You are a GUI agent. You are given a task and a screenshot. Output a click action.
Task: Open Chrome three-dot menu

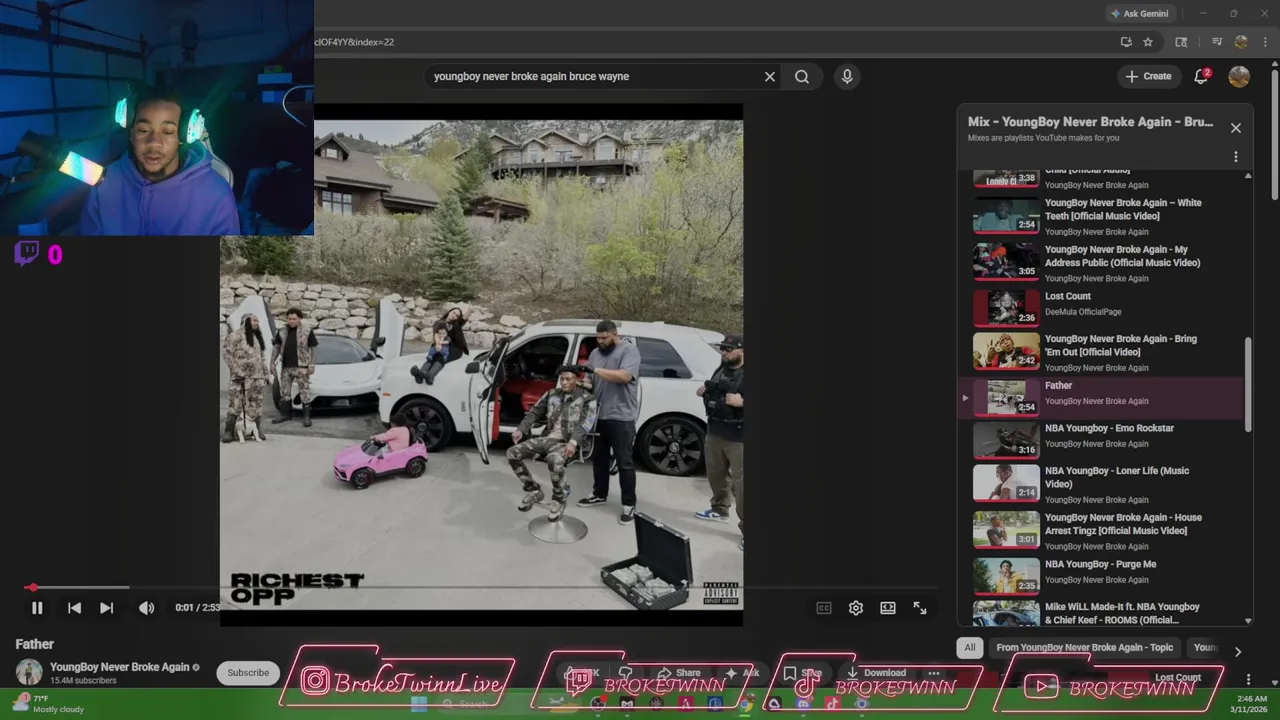click(1263, 42)
